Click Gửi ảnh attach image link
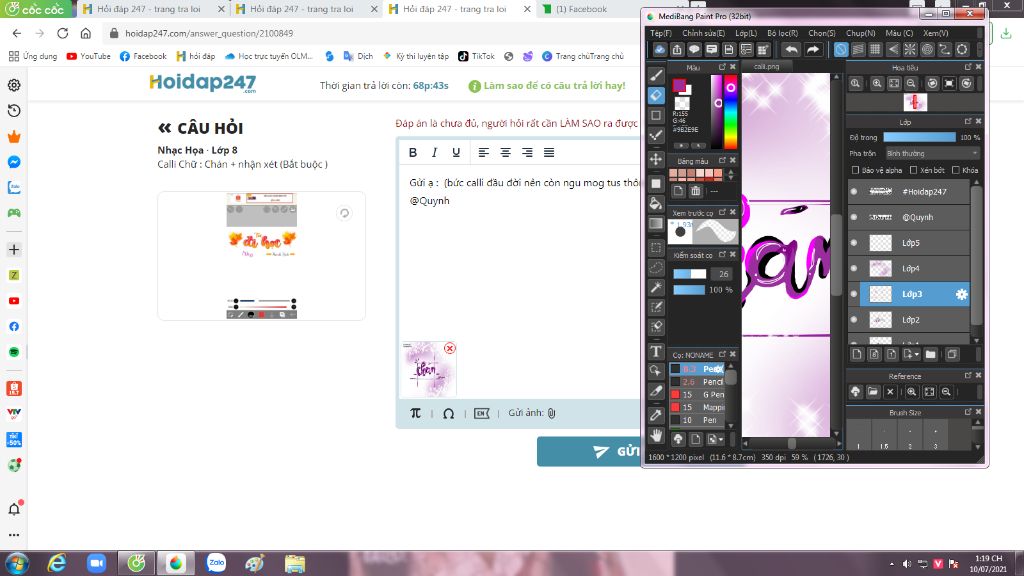 click(532, 413)
